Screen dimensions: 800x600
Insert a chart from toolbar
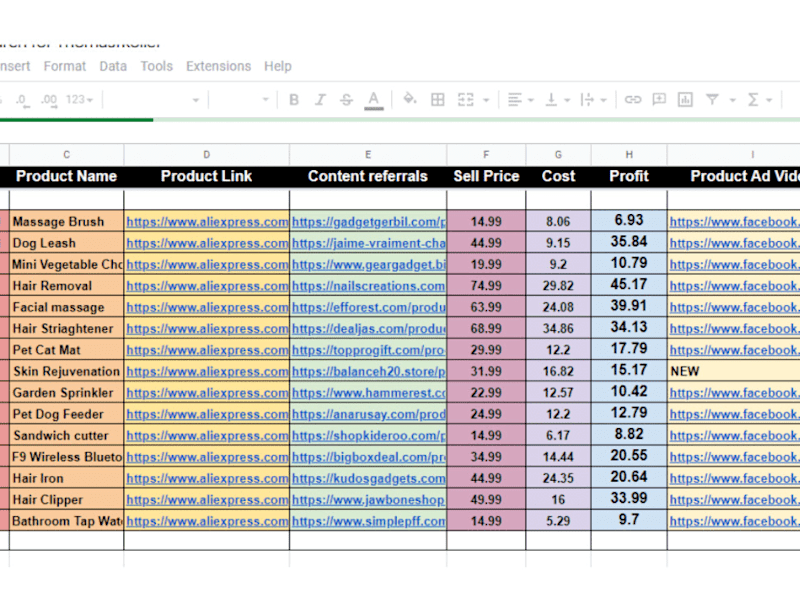click(685, 99)
